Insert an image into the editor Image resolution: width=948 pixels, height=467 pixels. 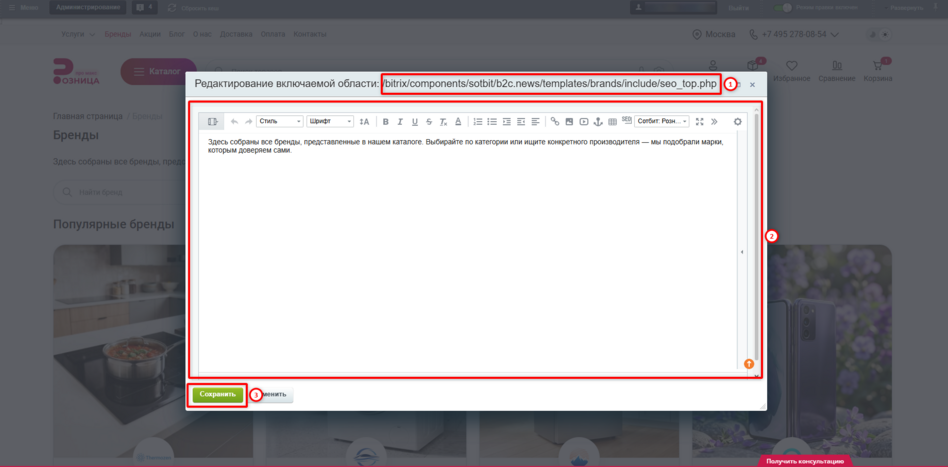point(570,122)
